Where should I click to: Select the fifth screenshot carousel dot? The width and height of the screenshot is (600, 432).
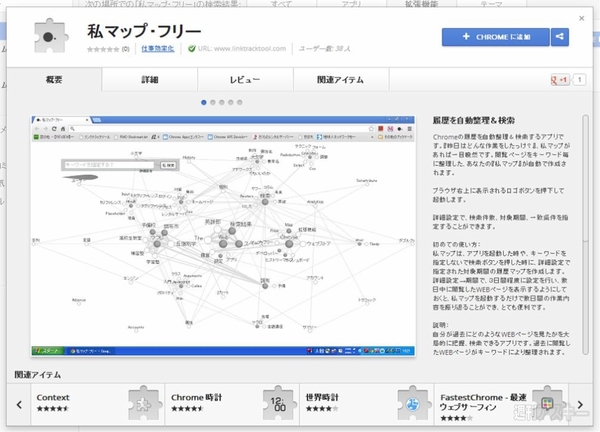point(240,102)
